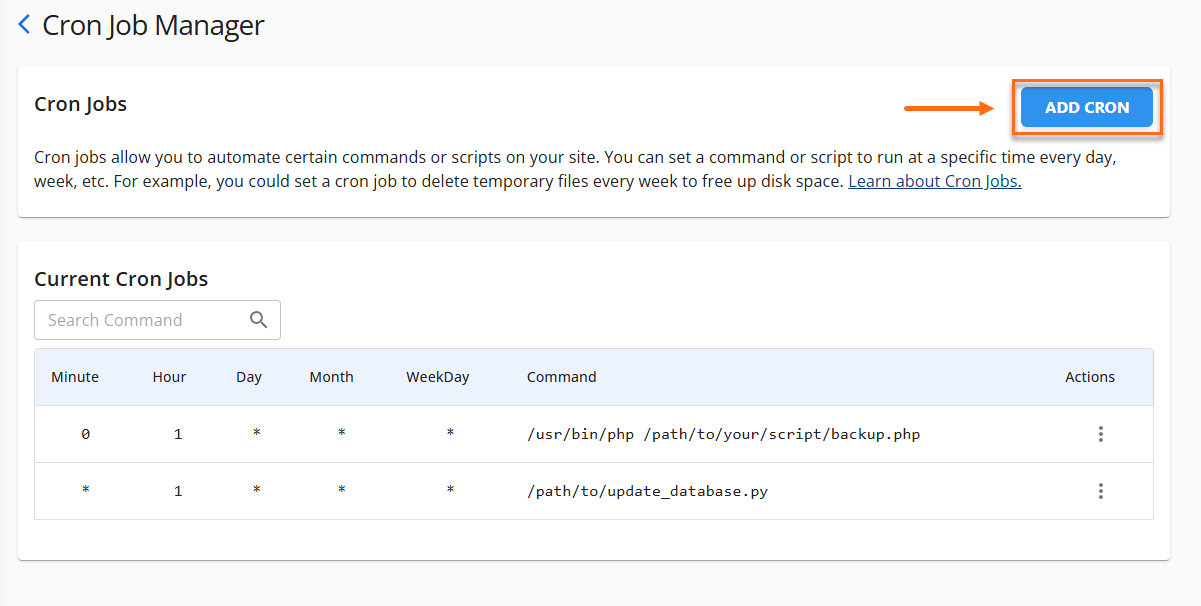Screen dimensions: 1201x606
Task: Click the Cron Job Manager page title
Action: [153, 25]
